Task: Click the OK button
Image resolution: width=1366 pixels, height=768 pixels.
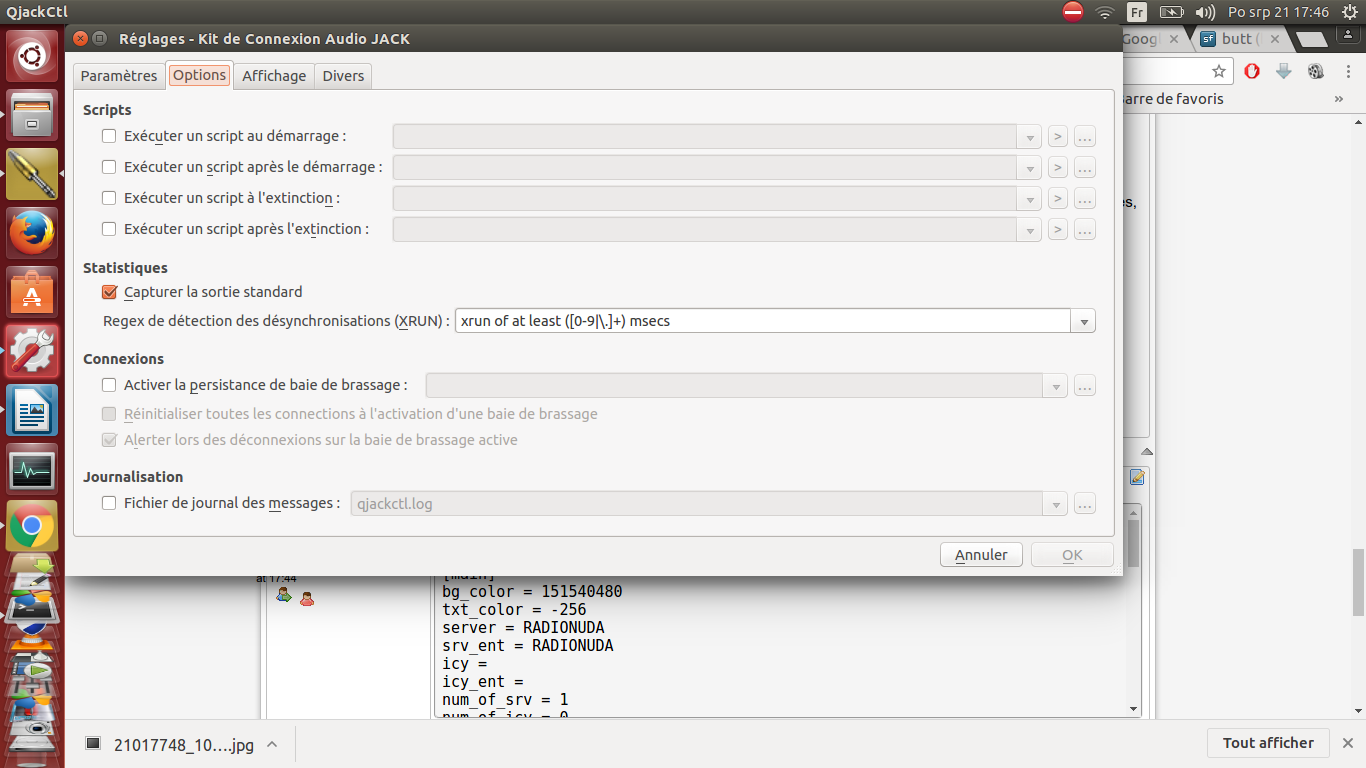Action: (1072, 555)
